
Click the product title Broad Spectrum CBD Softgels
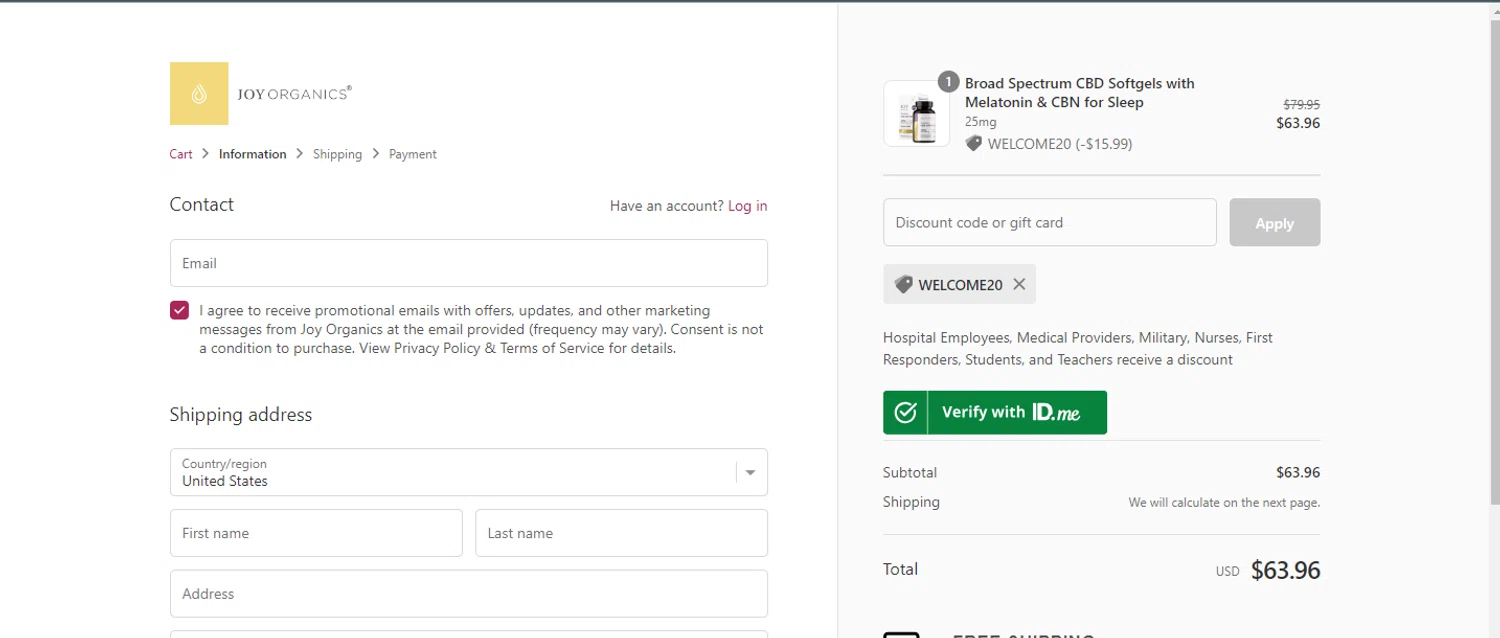(1080, 93)
